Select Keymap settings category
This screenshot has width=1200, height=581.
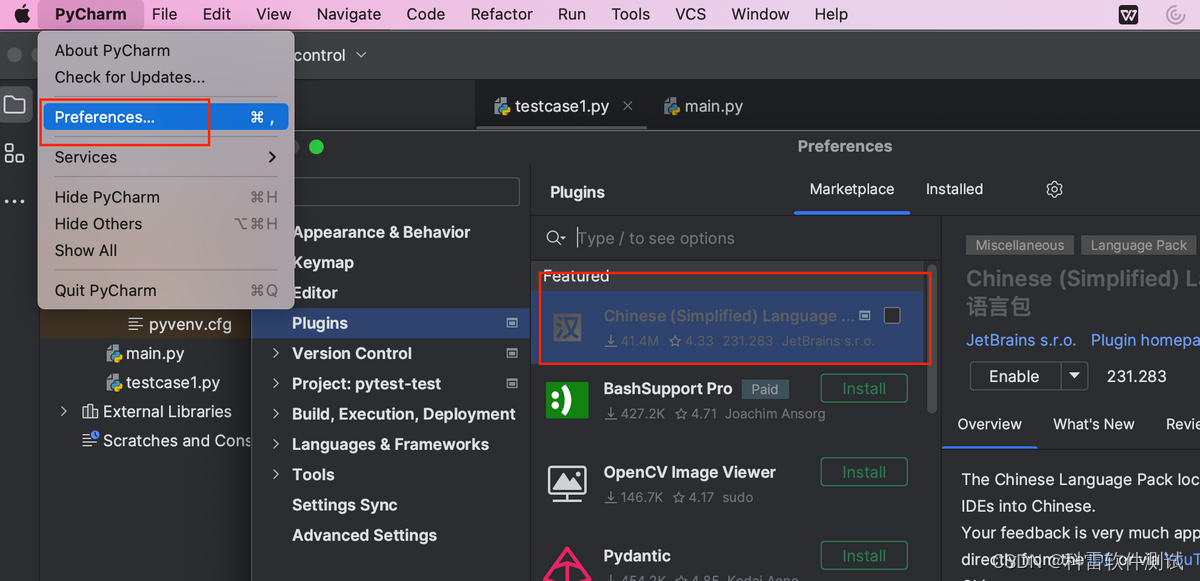(323, 262)
